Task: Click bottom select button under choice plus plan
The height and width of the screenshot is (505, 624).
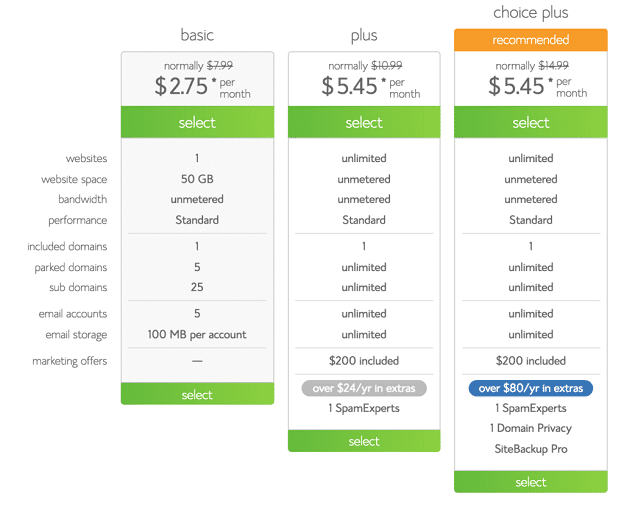Action: tap(530, 482)
